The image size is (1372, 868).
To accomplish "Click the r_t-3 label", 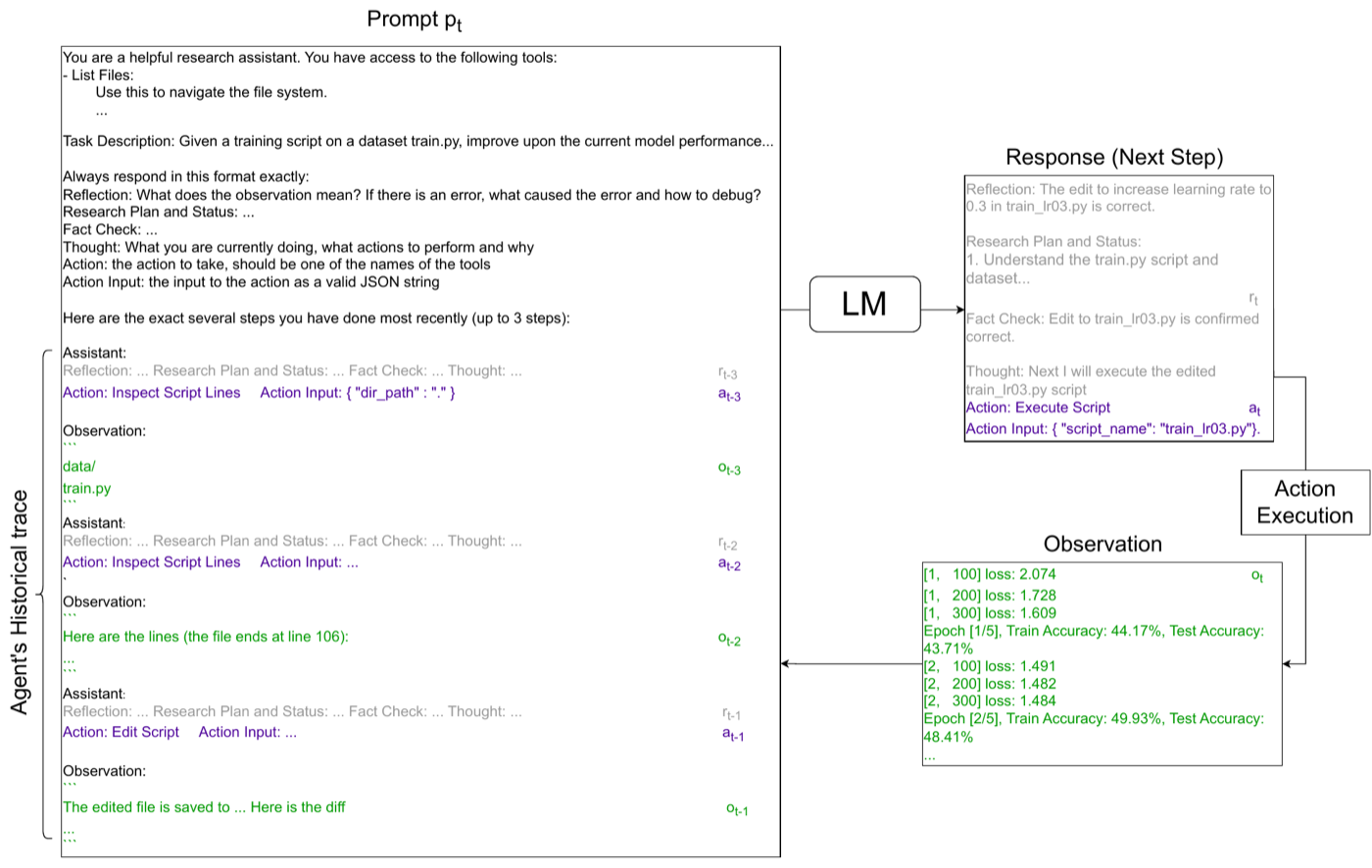I will click(x=728, y=373).
